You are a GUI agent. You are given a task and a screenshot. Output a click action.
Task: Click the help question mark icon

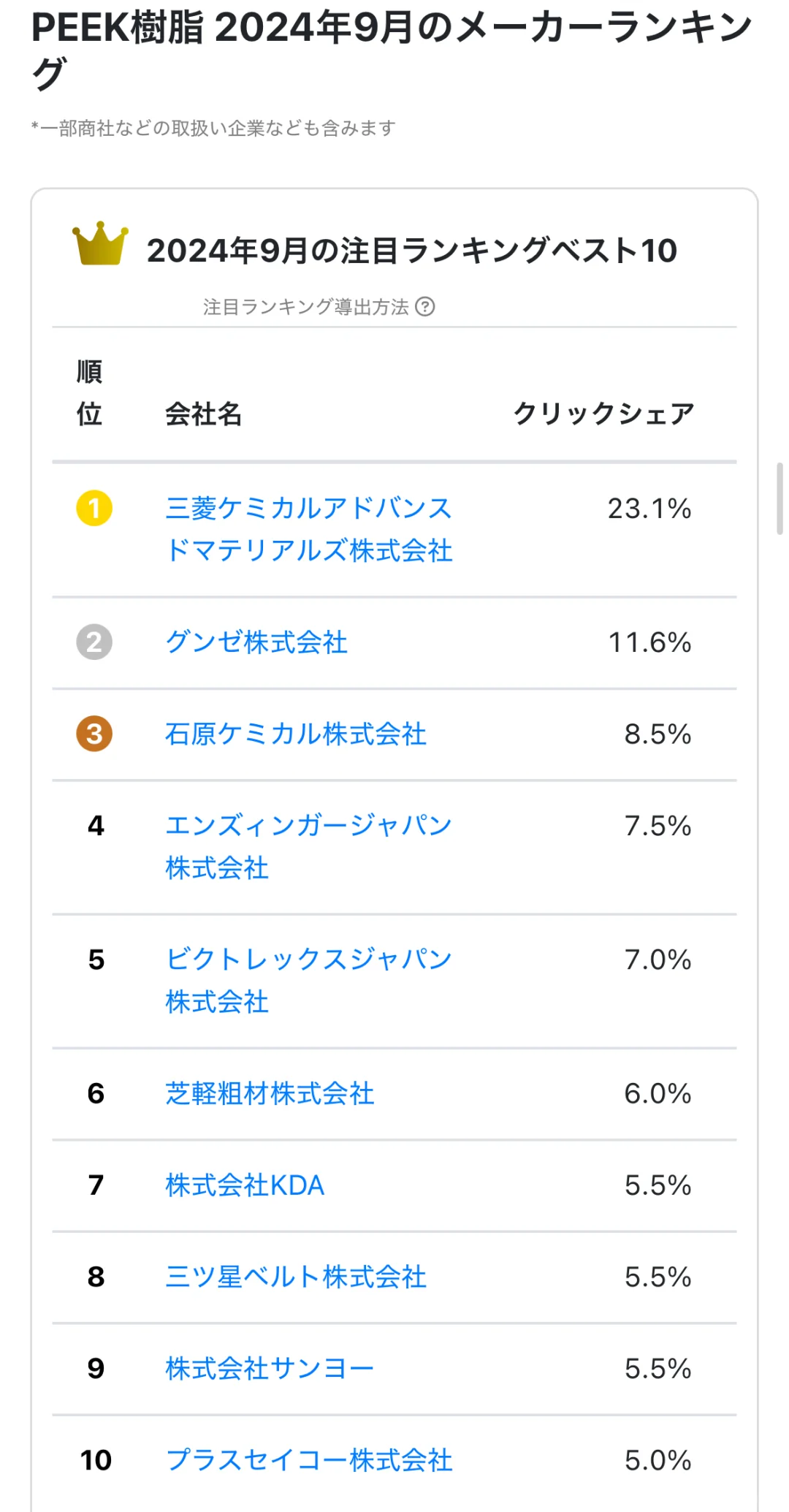pyautogui.click(x=425, y=306)
